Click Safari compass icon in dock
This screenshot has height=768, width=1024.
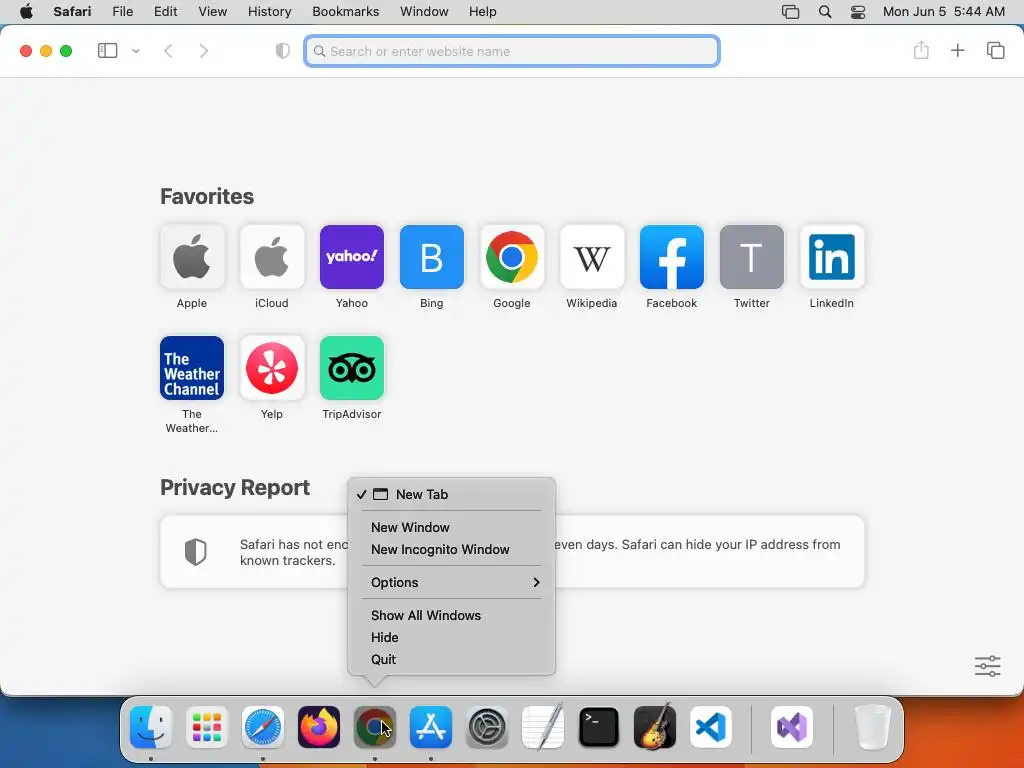pos(263,727)
